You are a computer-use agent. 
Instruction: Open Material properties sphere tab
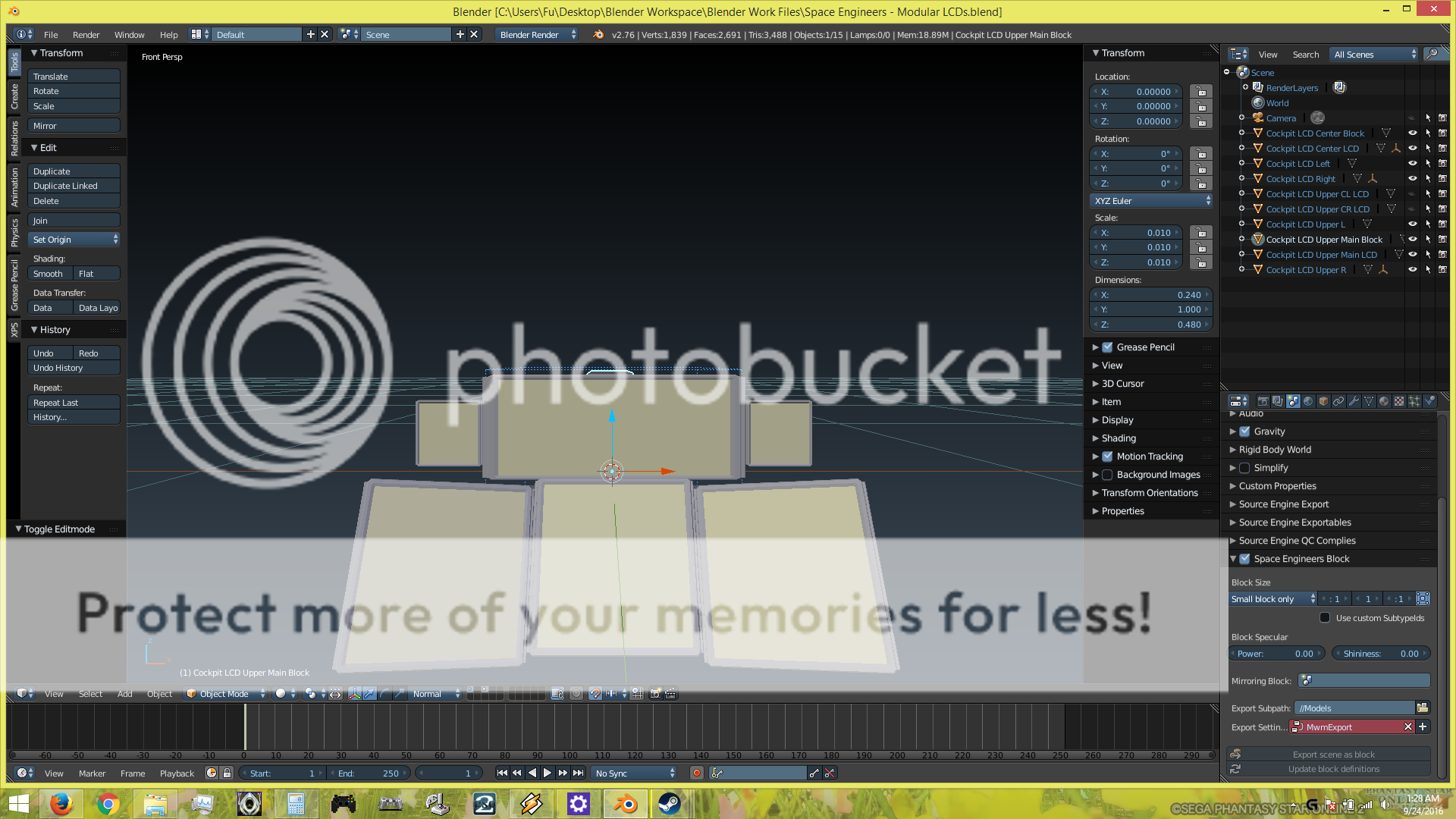1384,401
